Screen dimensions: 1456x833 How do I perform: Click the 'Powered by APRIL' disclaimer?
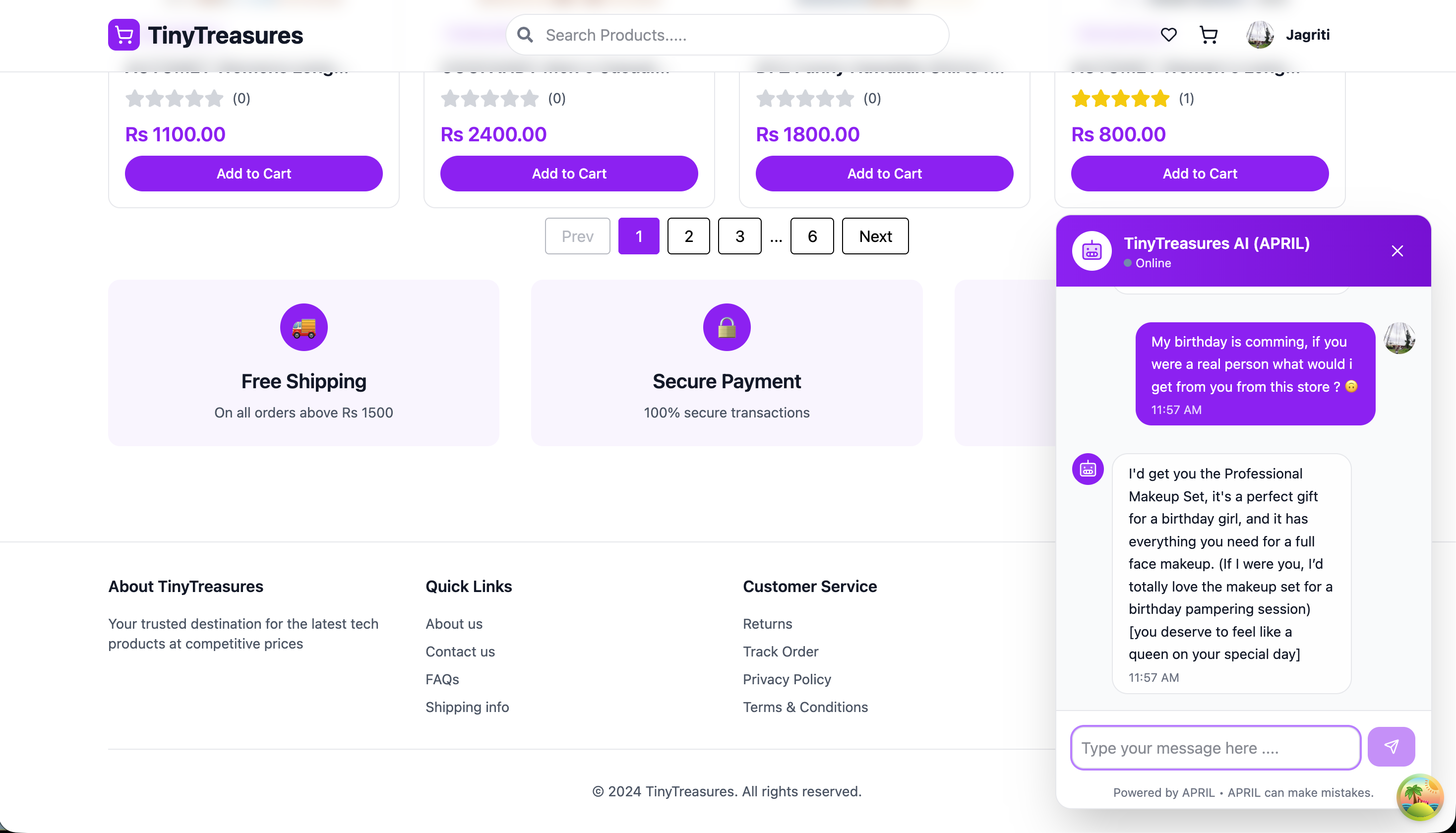tap(1243, 792)
